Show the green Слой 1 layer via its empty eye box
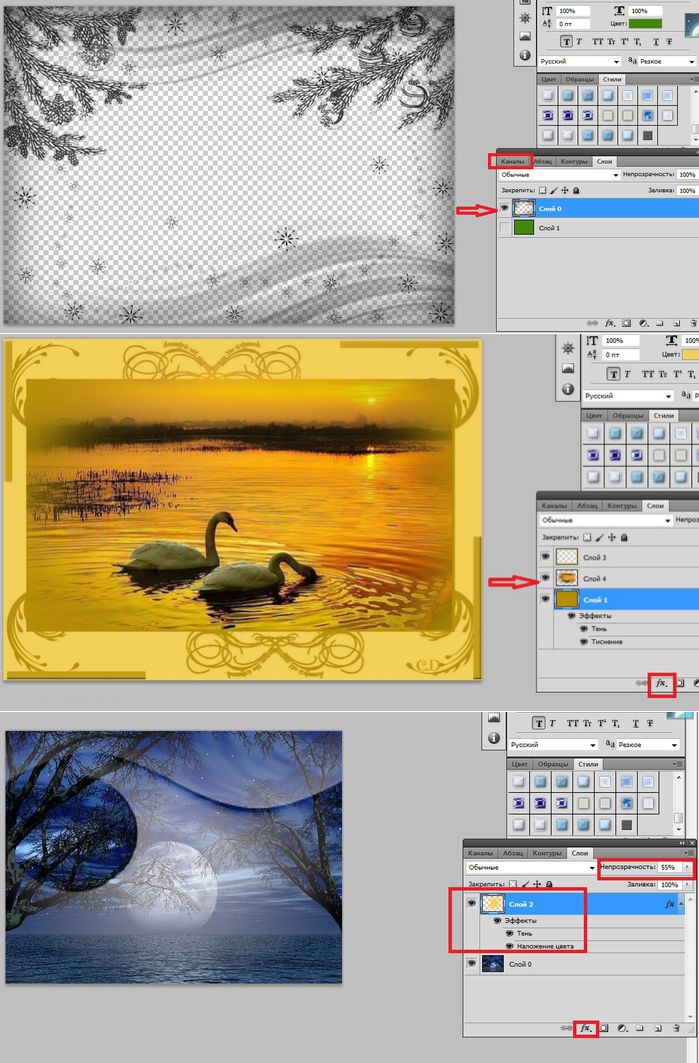This screenshot has width=699, height=1063. [504, 228]
